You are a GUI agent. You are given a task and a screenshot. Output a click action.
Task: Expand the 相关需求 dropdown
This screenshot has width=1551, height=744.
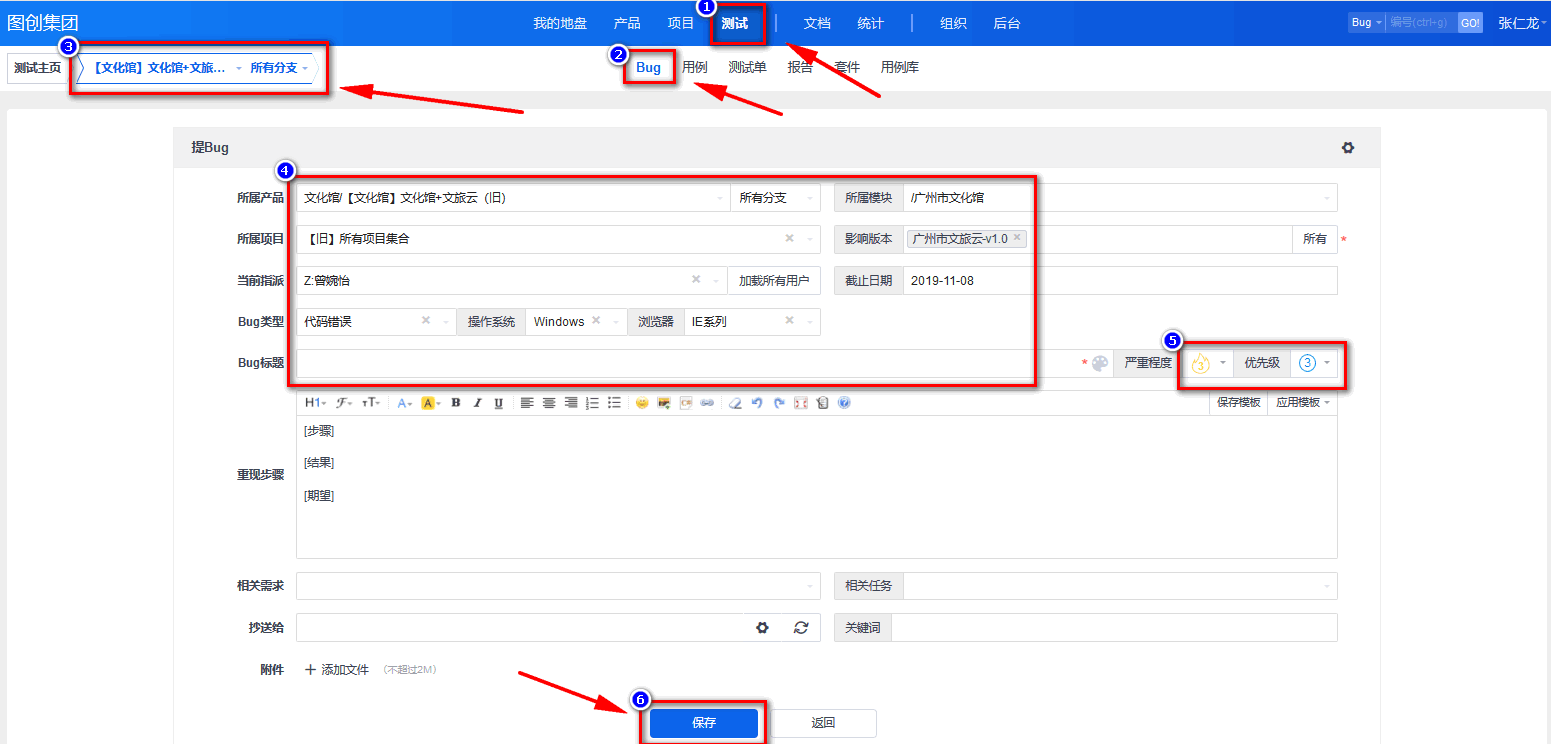click(x=558, y=586)
